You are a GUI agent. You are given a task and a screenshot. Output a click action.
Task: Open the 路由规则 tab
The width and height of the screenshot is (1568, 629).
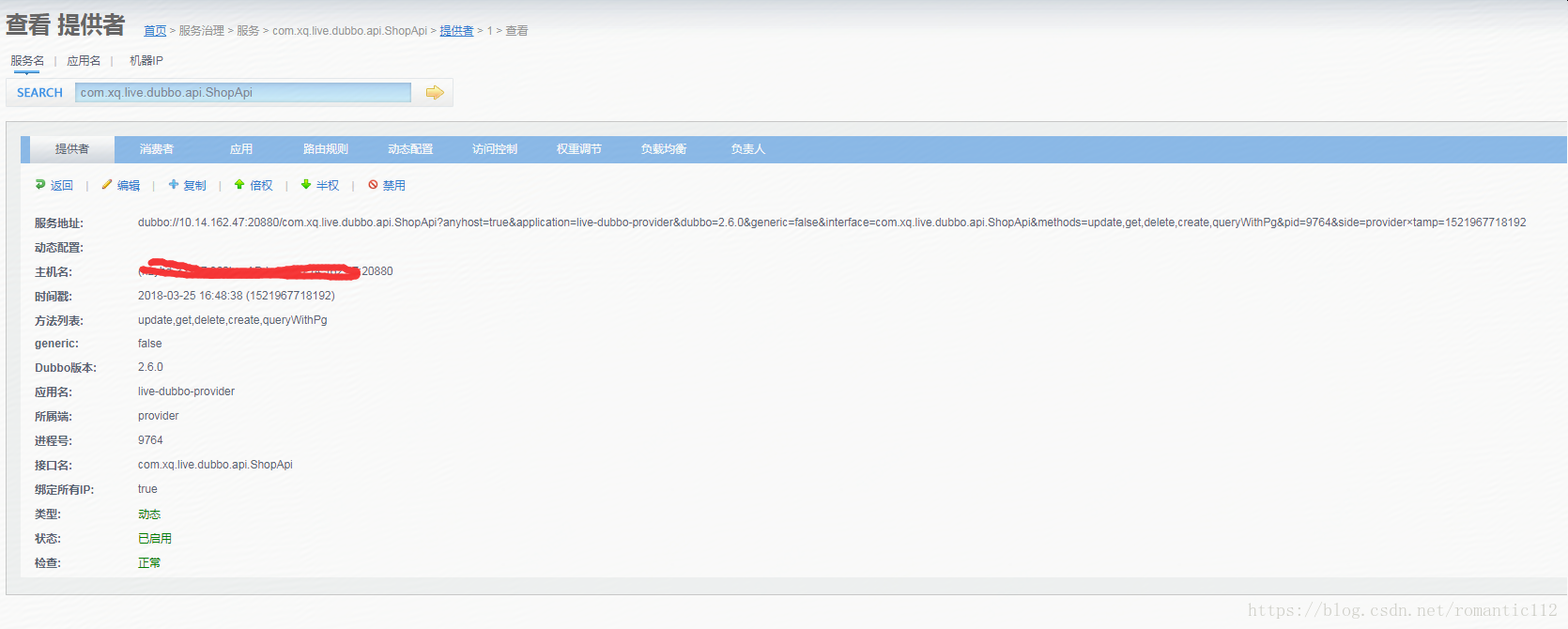click(x=326, y=149)
